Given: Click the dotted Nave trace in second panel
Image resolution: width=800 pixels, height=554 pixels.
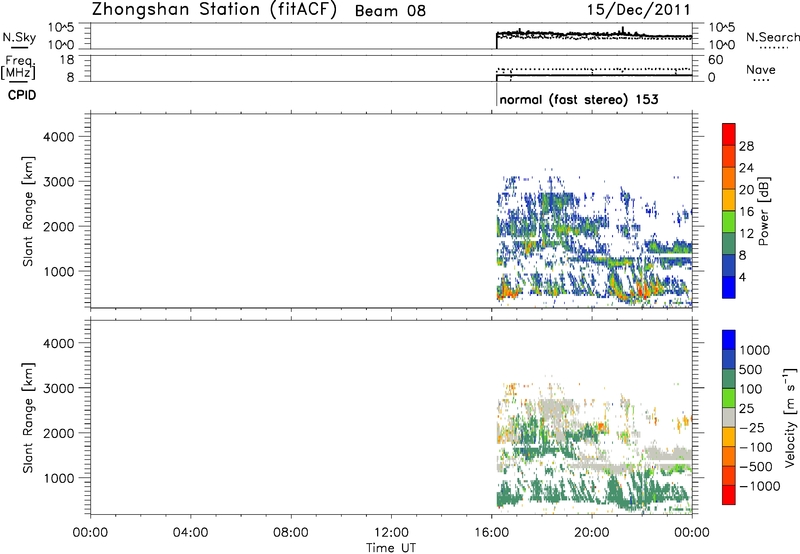Looking at the screenshot, I should click(594, 69).
